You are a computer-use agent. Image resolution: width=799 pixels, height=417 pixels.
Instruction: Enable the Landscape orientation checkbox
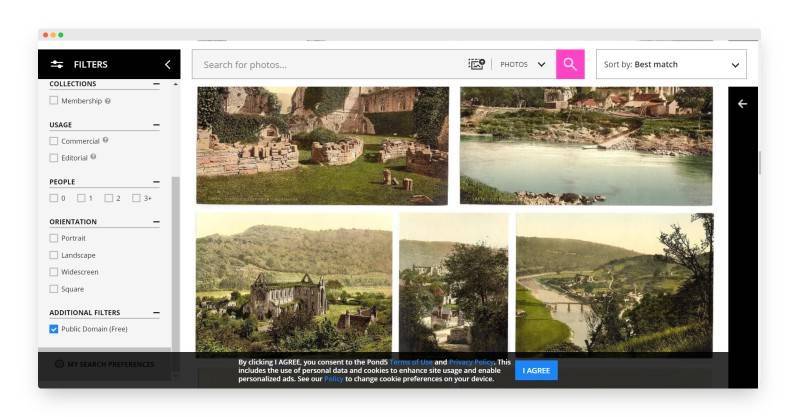click(54, 255)
